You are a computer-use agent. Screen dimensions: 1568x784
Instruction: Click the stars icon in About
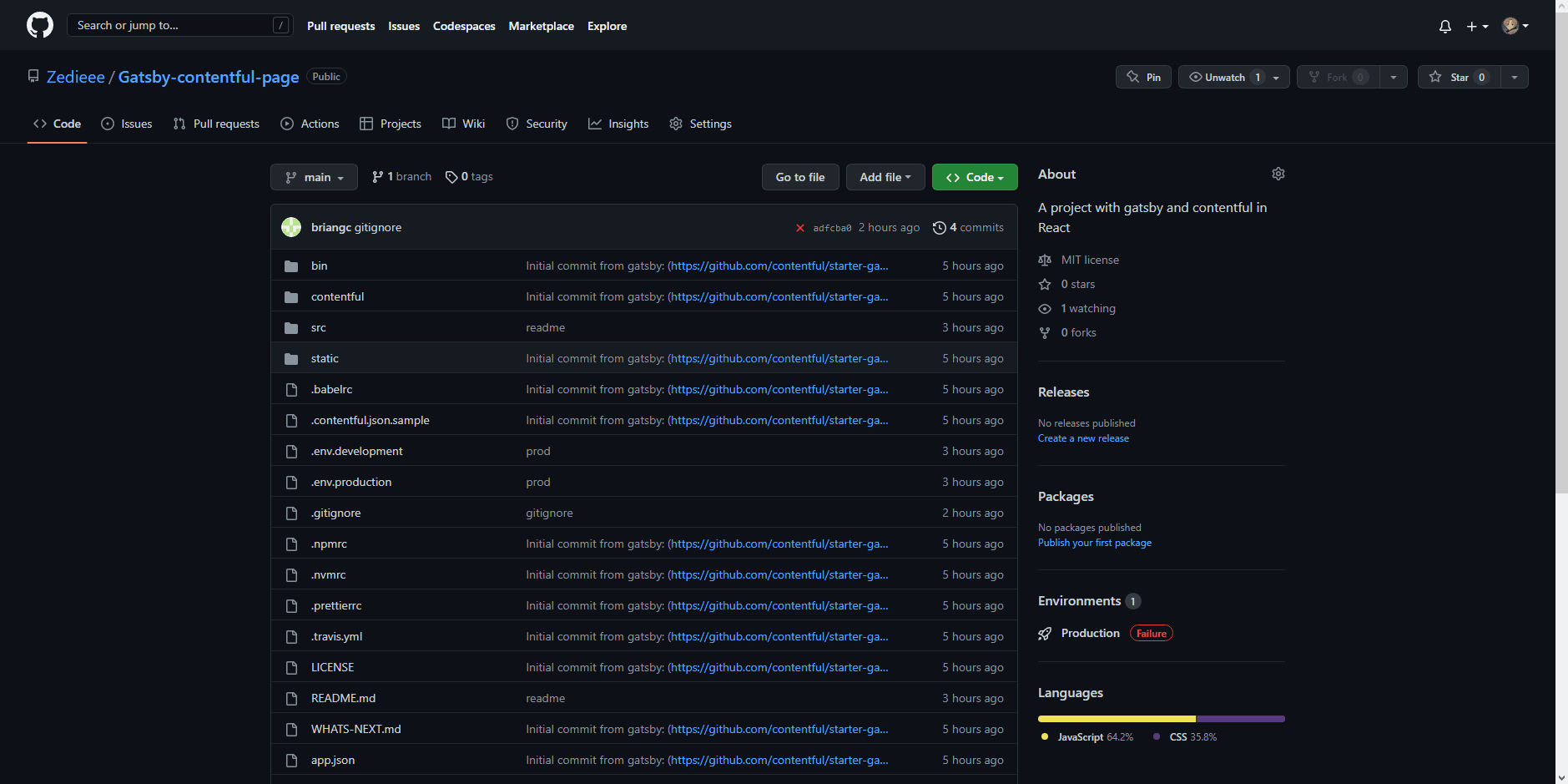click(1045, 285)
